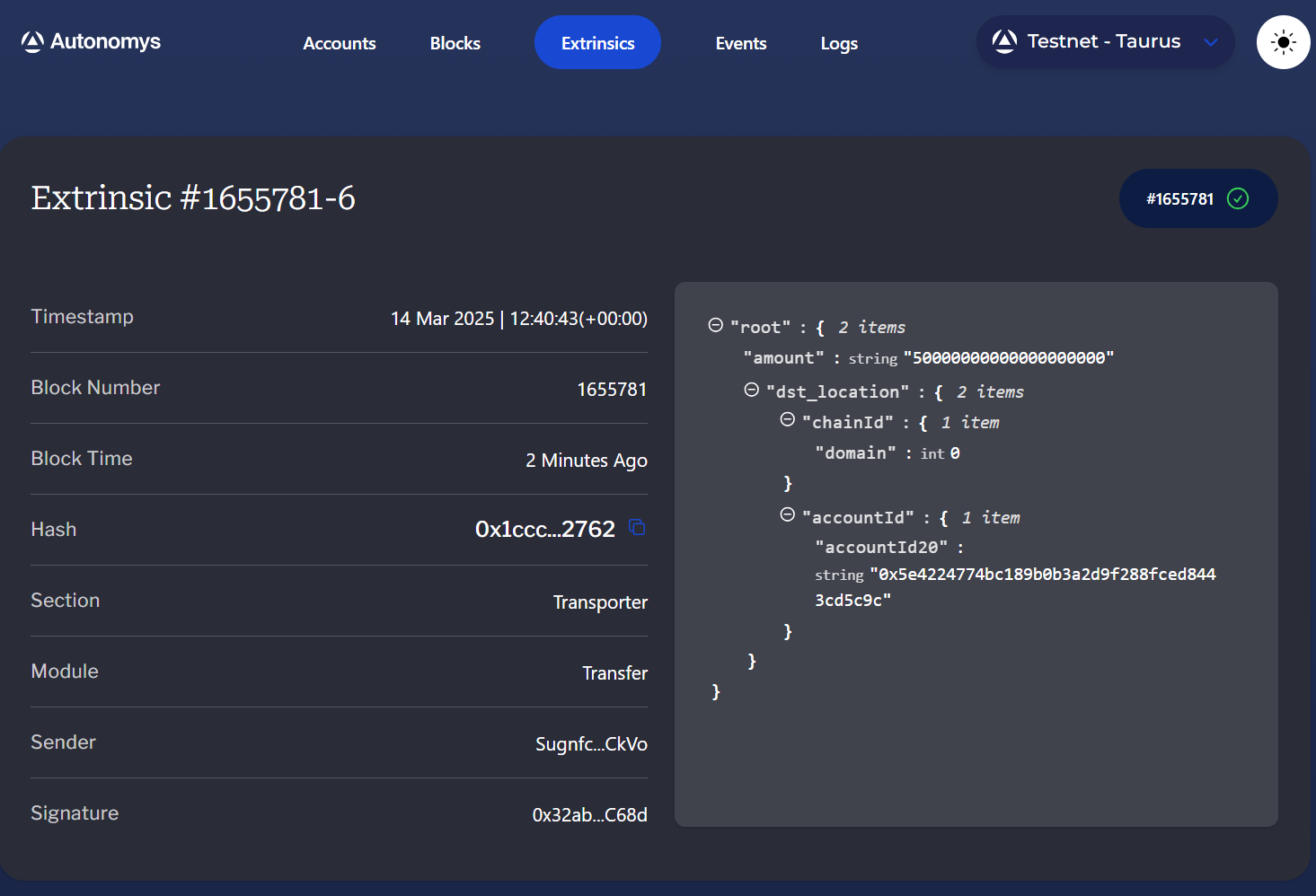Click the Testnet network logo icon
1316x896 pixels.
(1004, 41)
